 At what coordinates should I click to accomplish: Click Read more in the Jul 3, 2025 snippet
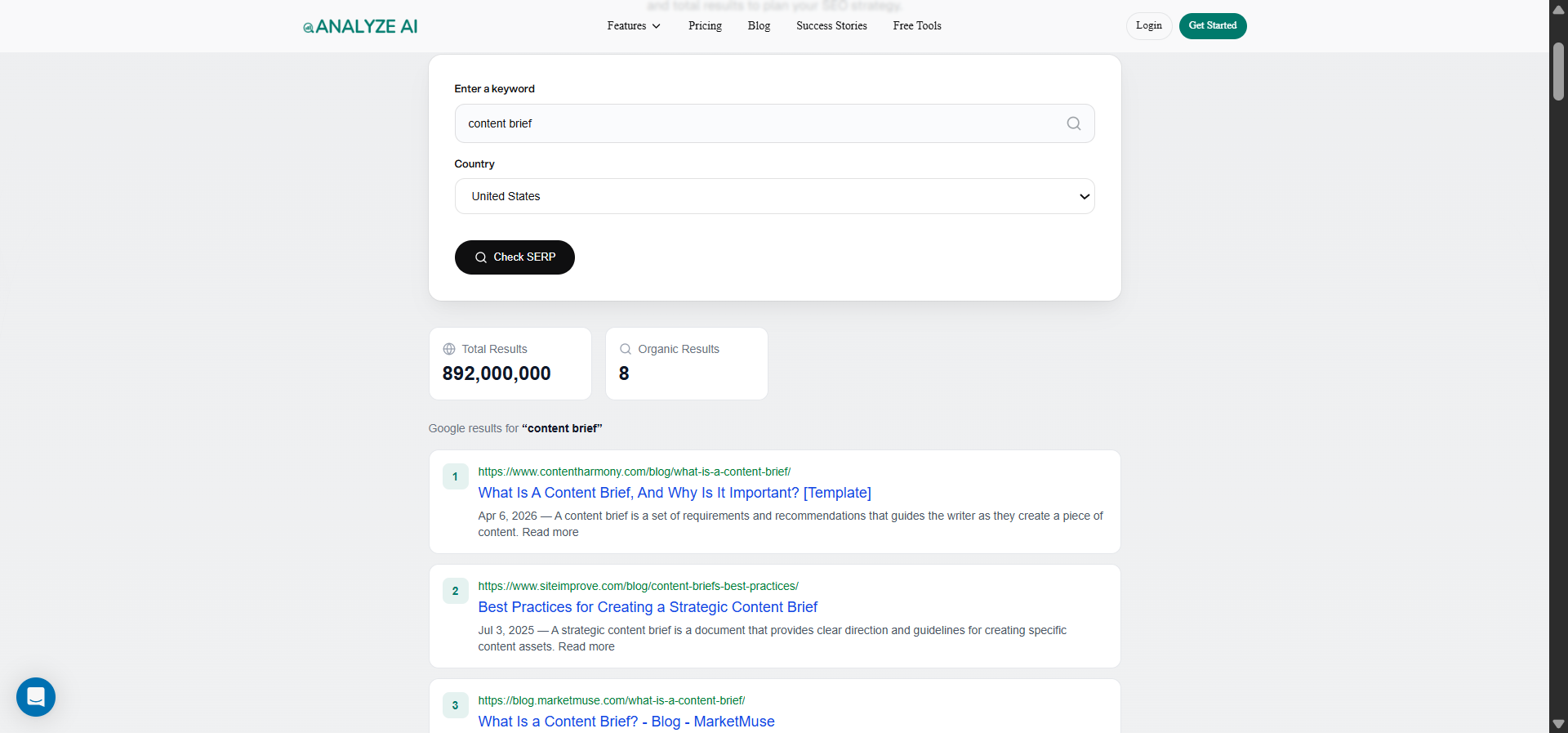[x=586, y=646]
